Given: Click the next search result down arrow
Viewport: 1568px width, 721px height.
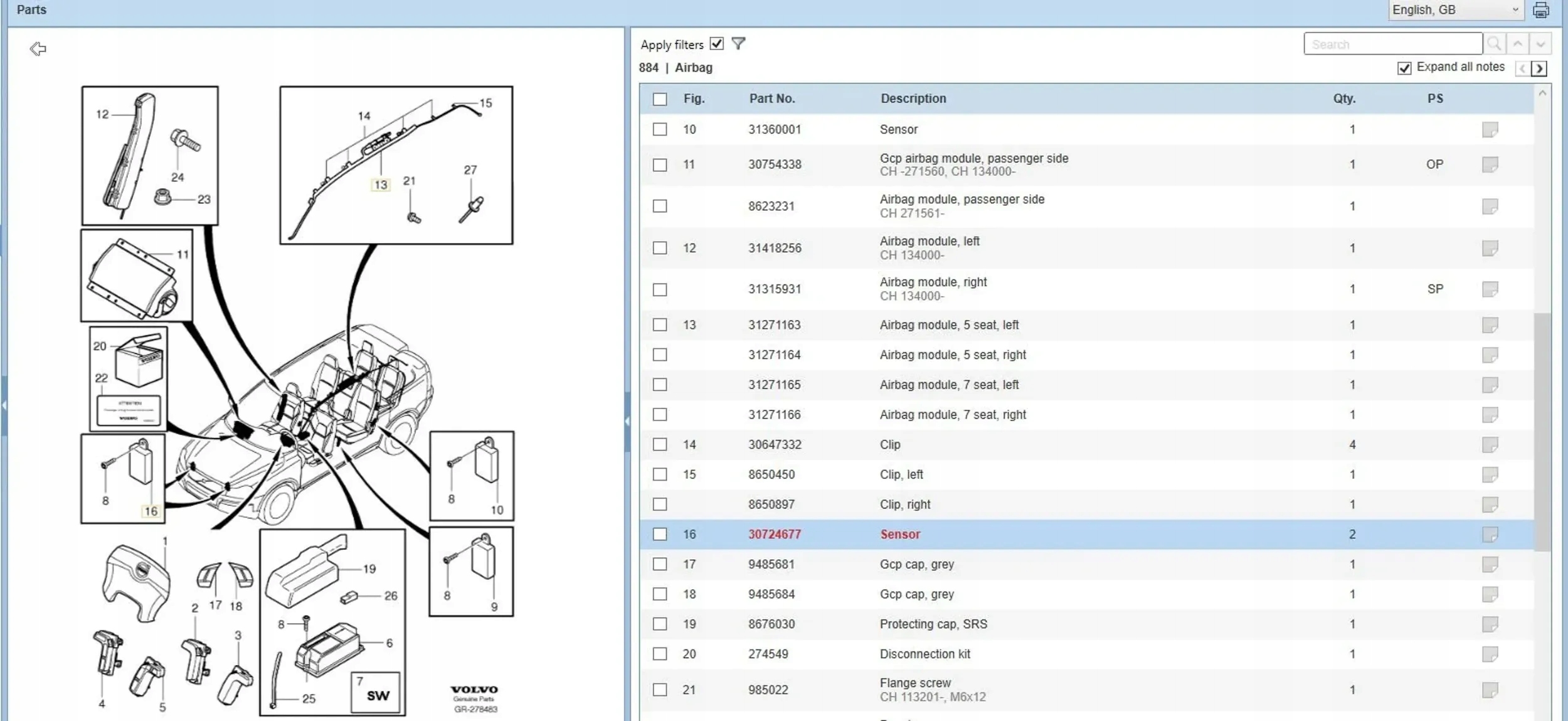Looking at the screenshot, I should click(x=1540, y=44).
